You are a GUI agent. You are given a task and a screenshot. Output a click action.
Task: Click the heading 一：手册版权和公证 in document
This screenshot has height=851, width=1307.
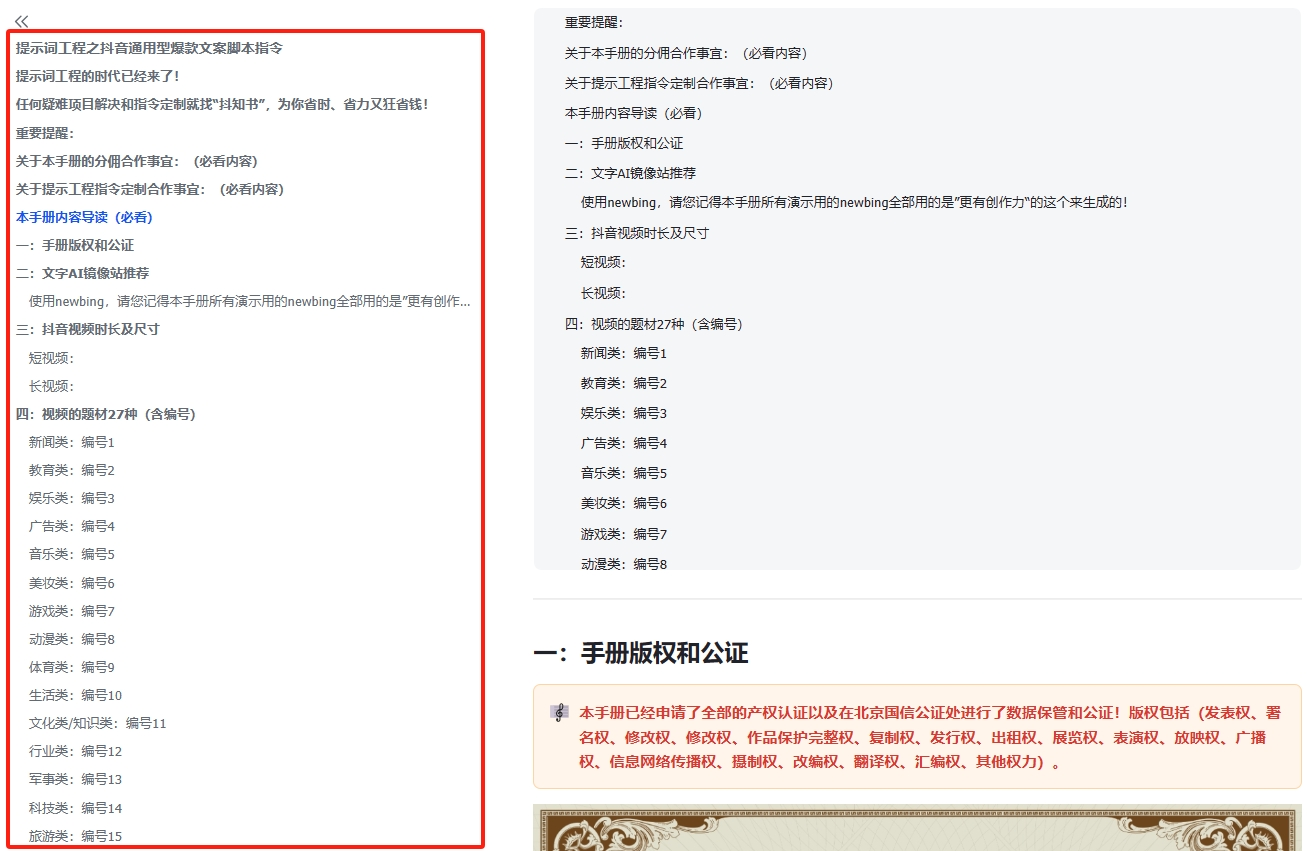point(640,654)
